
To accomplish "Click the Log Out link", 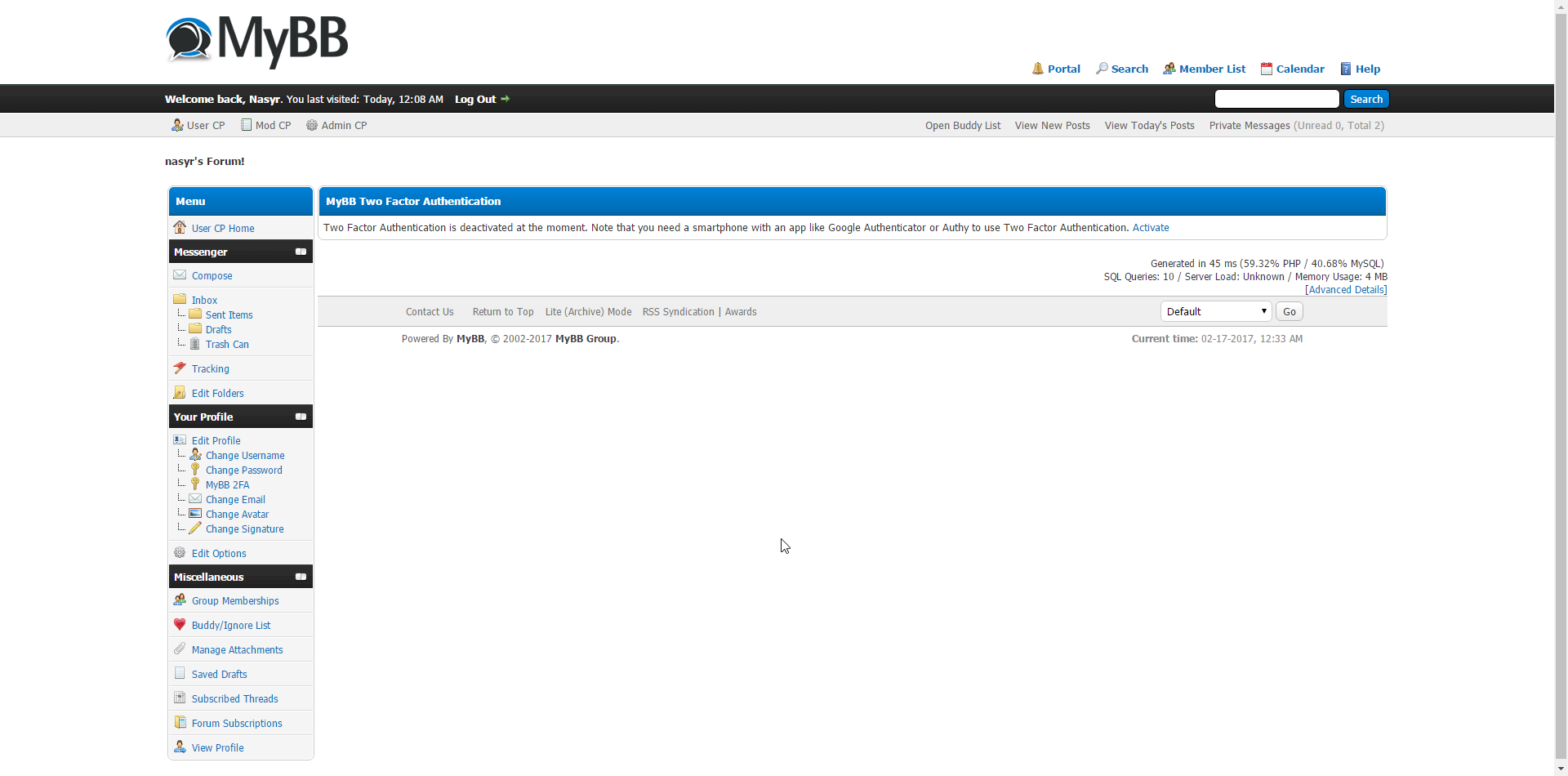I will pos(475,99).
